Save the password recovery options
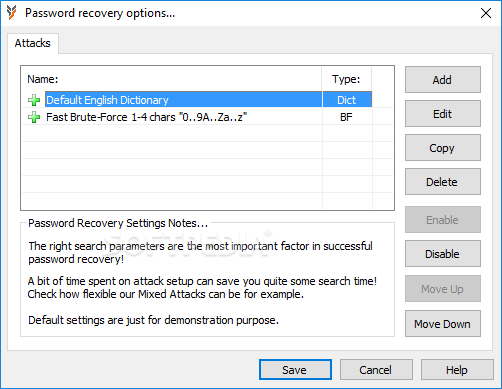The width and height of the screenshot is (502, 389). pos(295,370)
